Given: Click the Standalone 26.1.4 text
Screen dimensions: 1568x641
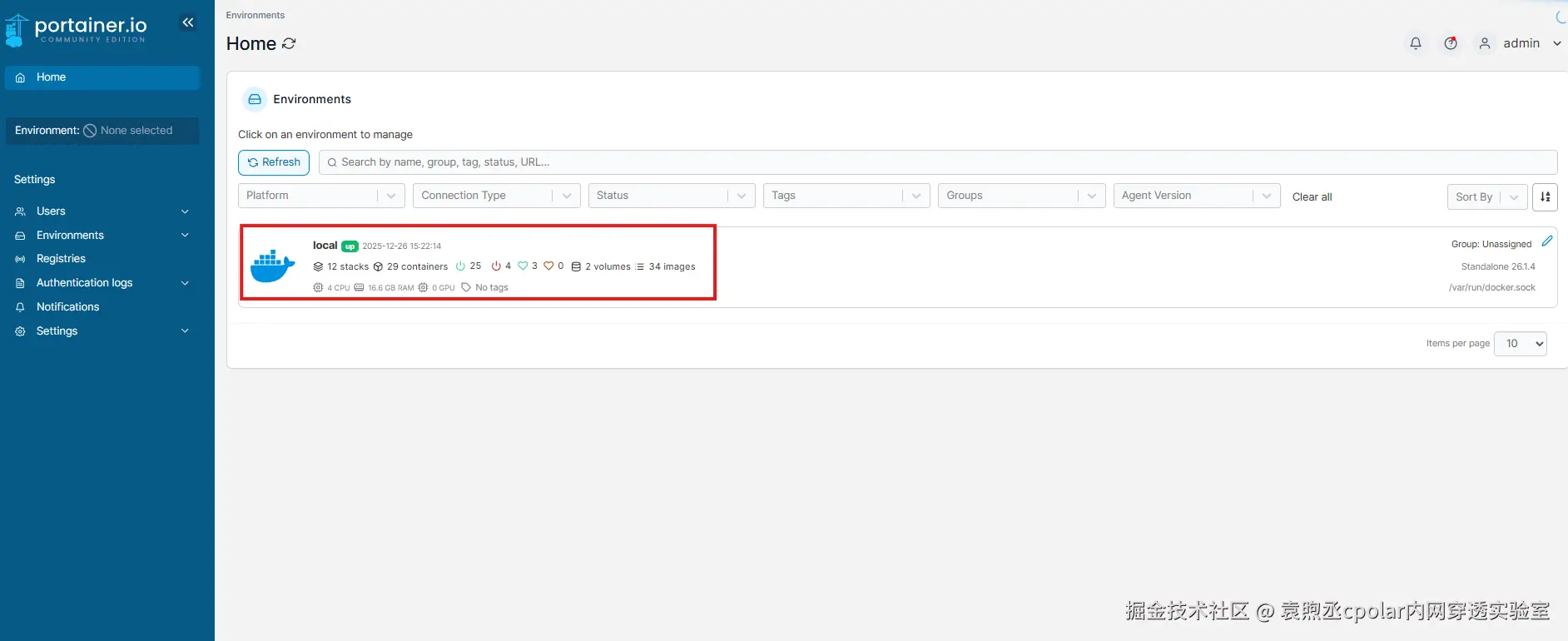Looking at the screenshot, I should click(1498, 266).
